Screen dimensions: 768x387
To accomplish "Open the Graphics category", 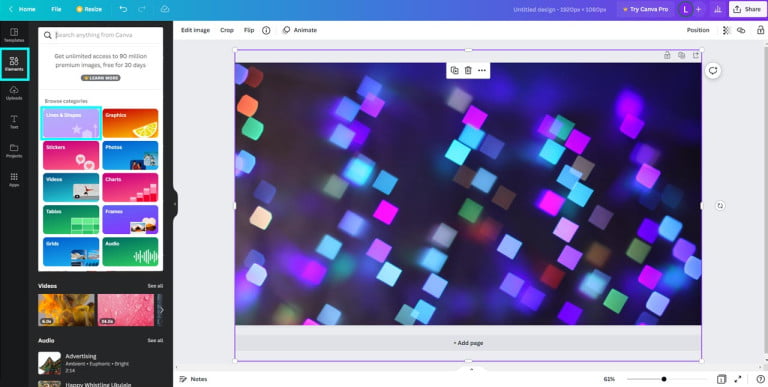I will point(130,123).
